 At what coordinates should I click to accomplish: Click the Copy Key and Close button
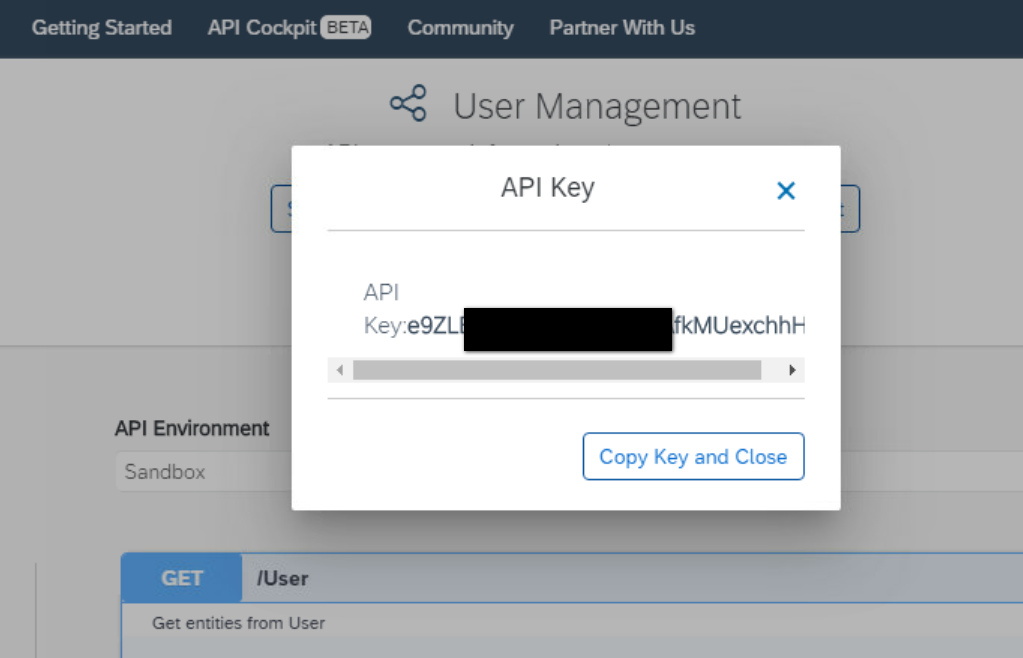point(693,456)
